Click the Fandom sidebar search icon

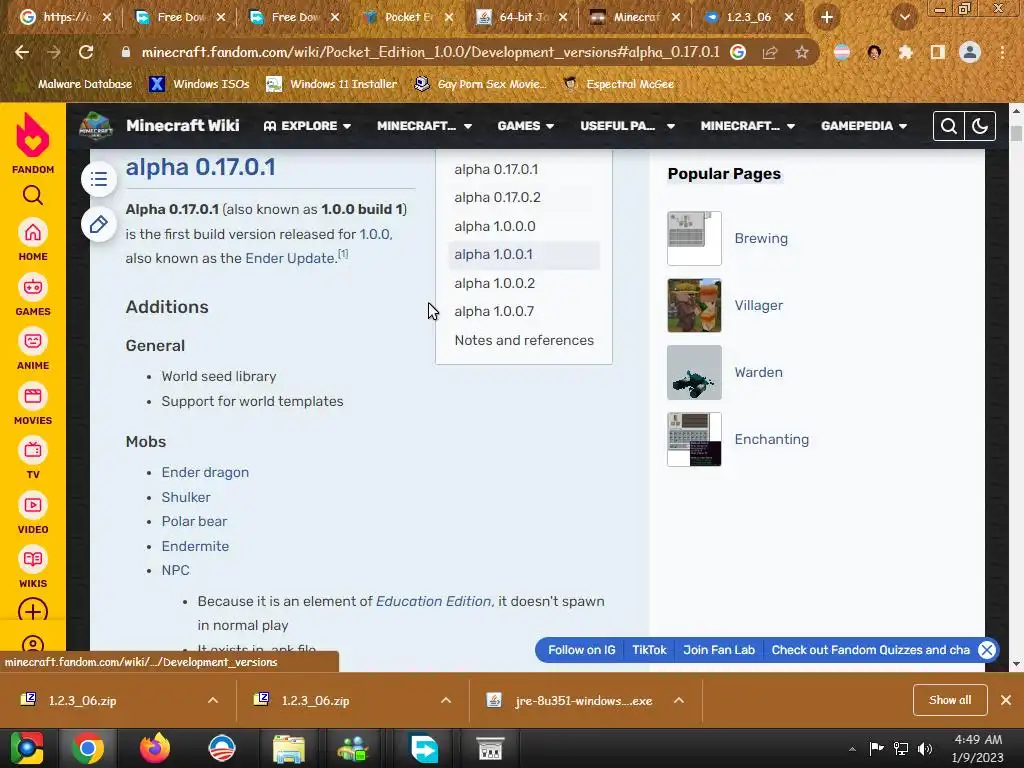click(x=33, y=195)
